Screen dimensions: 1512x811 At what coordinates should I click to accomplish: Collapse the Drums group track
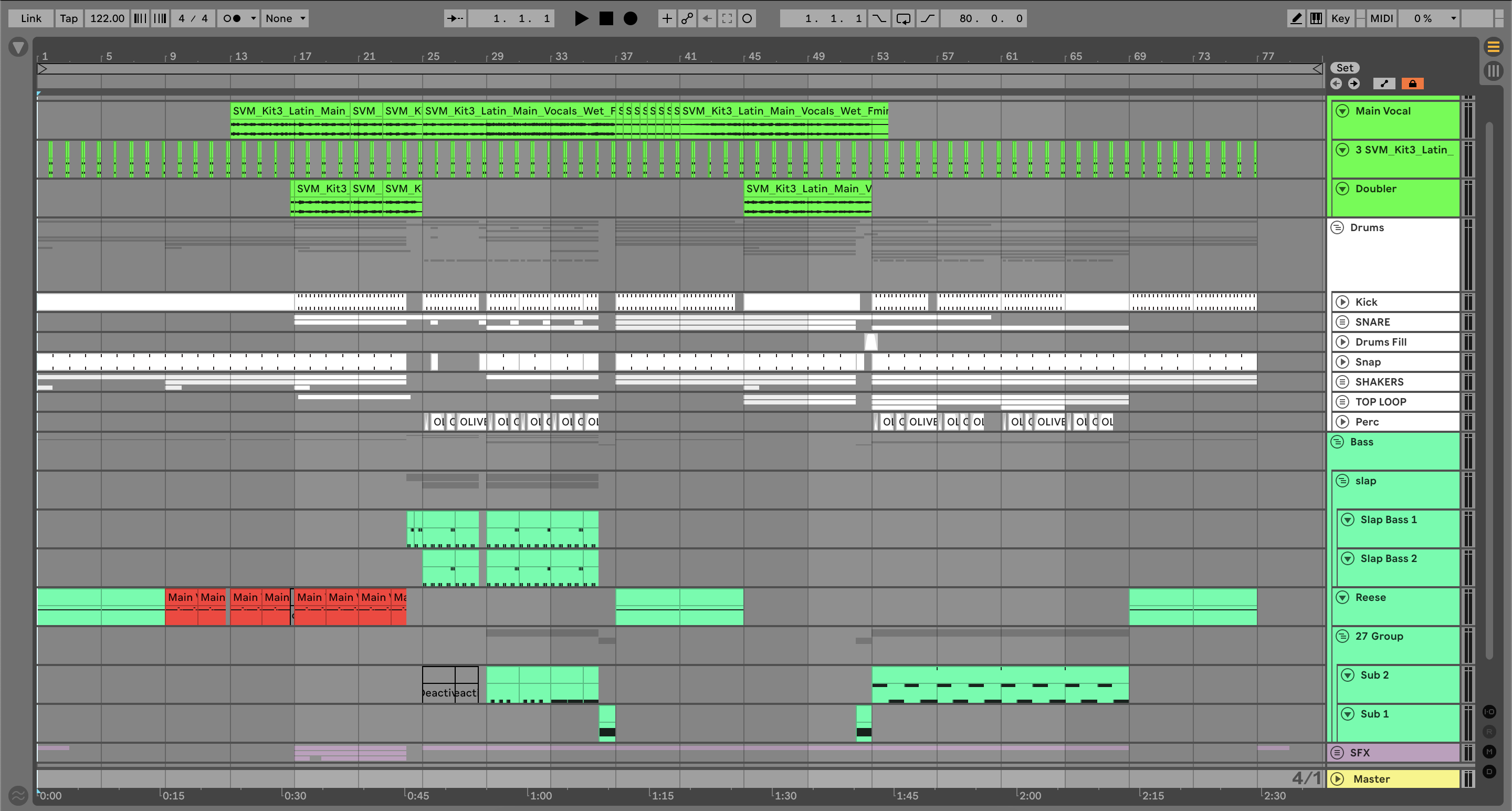click(1337, 227)
